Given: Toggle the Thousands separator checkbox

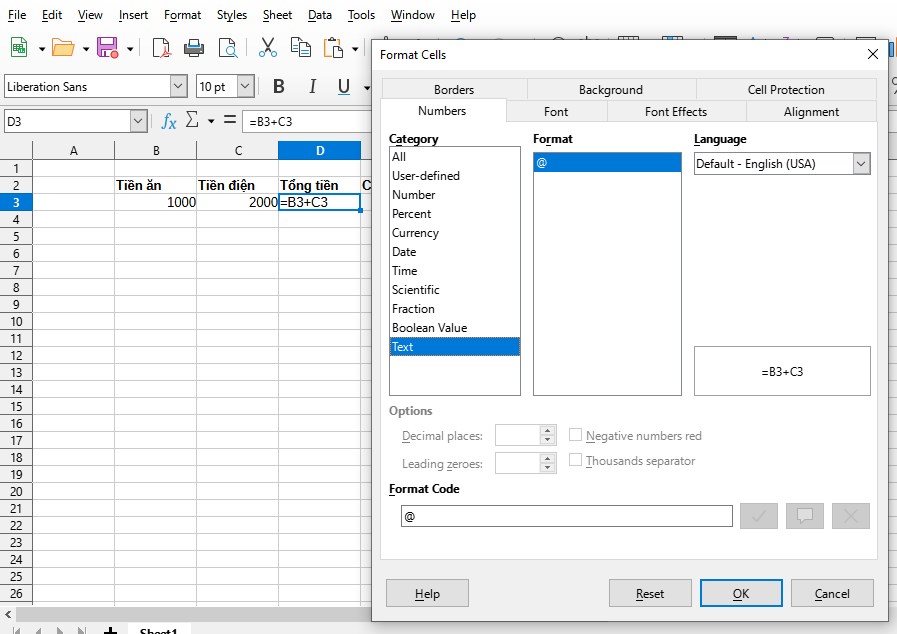Looking at the screenshot, I should tap(576, 461).
